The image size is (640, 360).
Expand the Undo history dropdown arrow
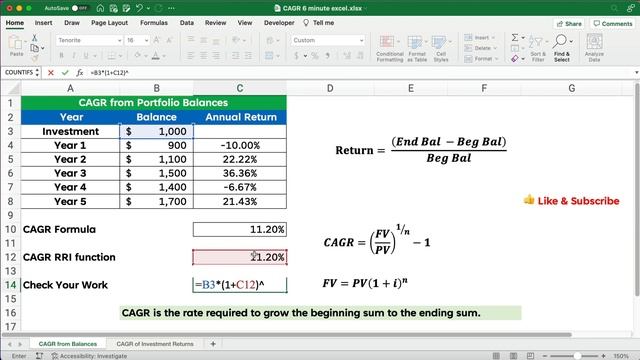(148, 8)
